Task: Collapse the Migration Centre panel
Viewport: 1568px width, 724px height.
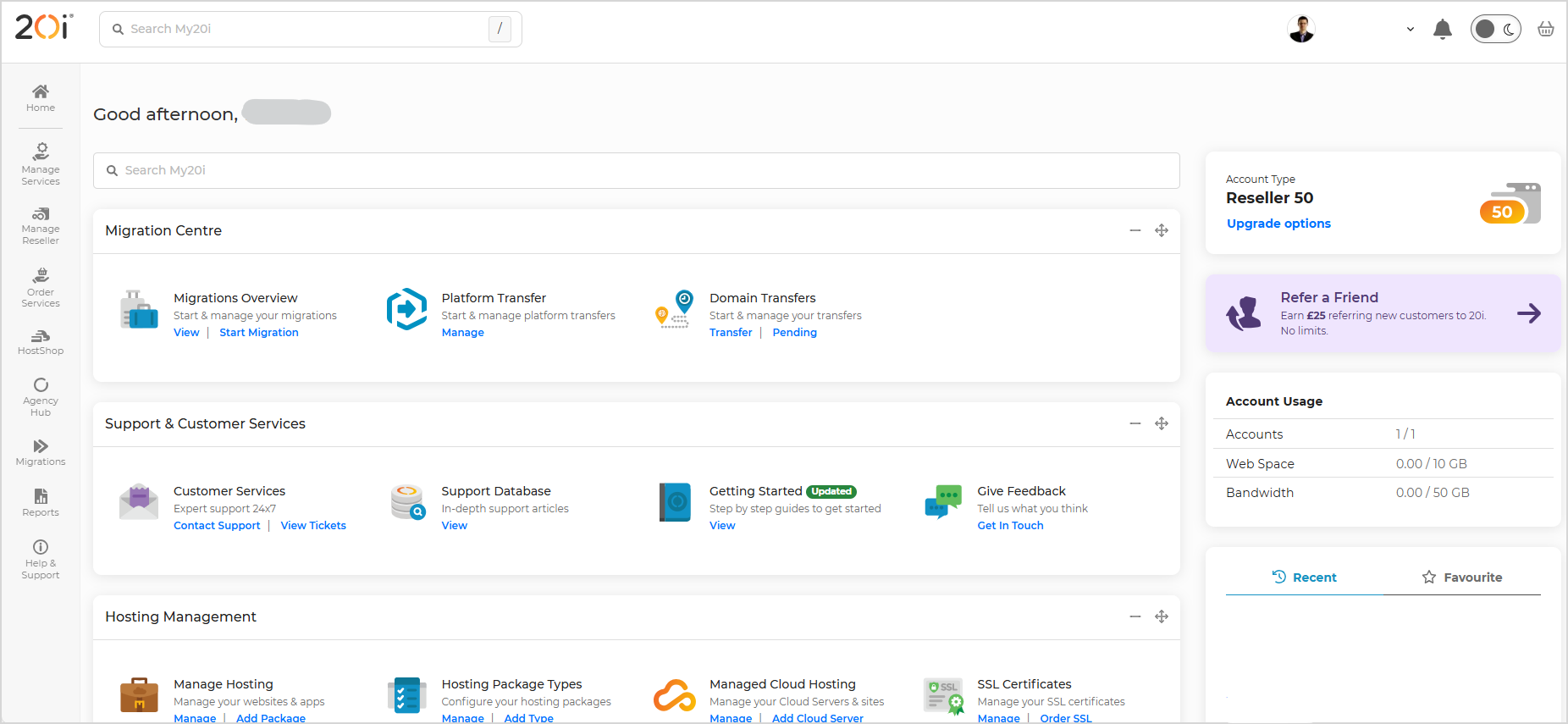Action: pyautogui.click(x=1135, y=230)
